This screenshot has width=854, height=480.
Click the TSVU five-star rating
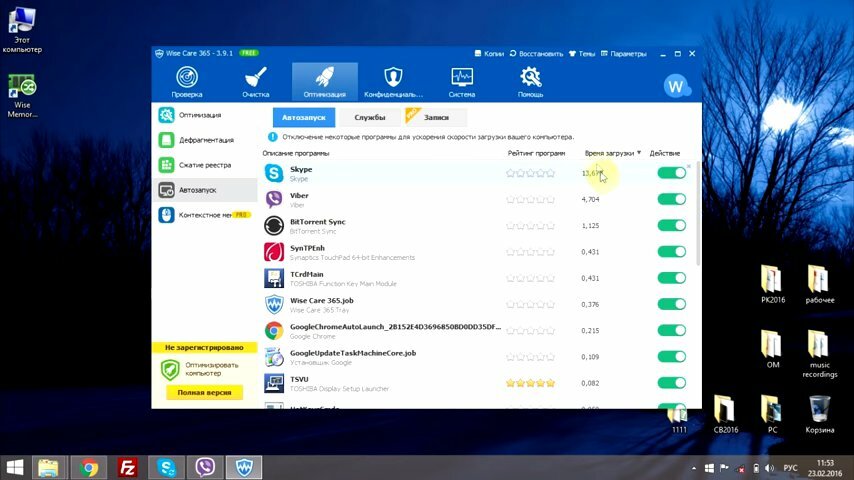530,383
